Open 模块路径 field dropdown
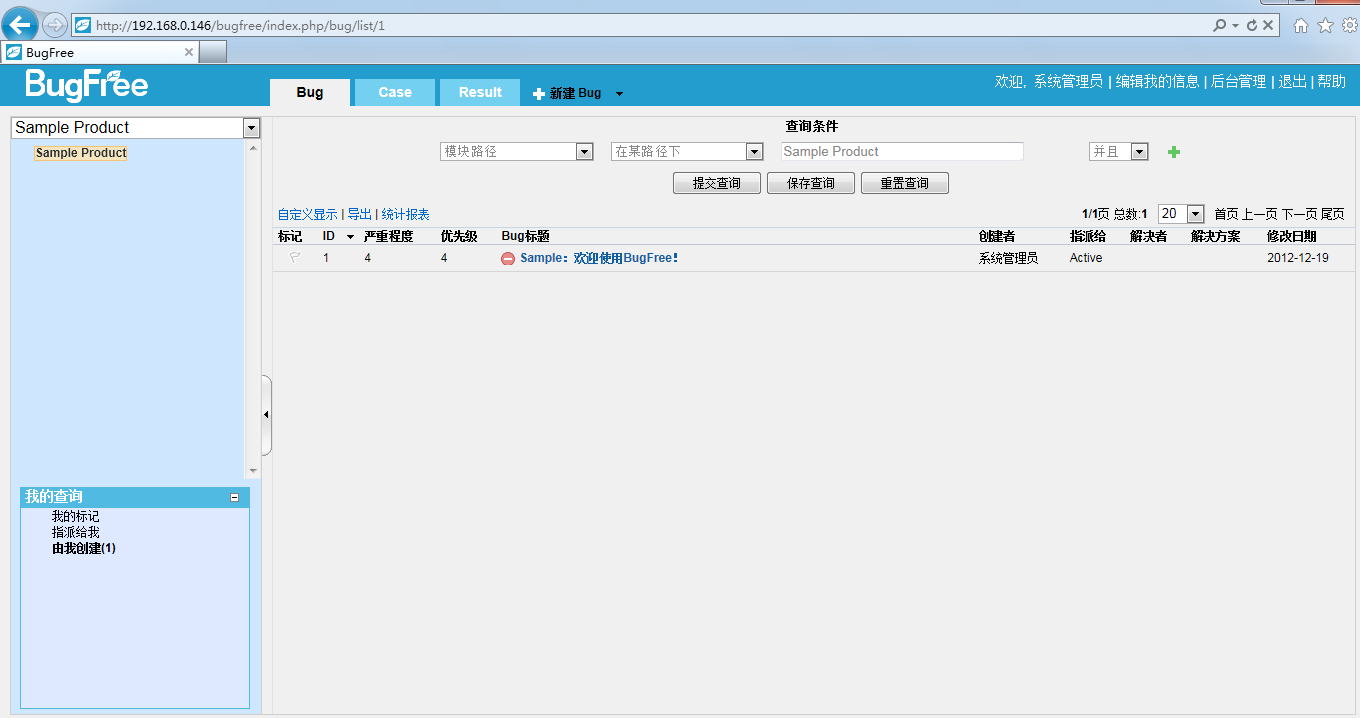 pos(585,152)
